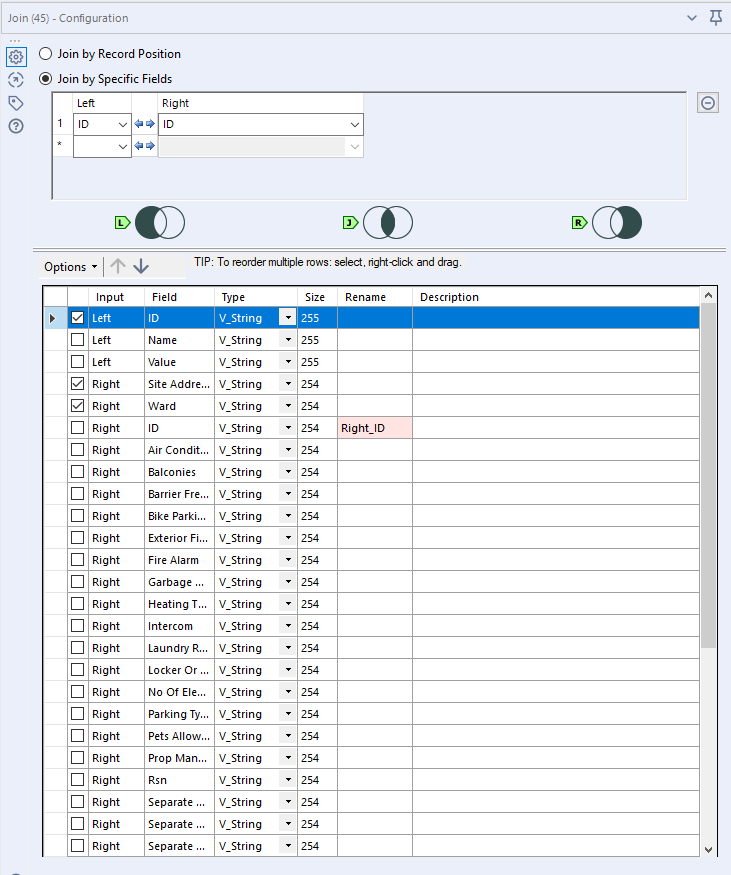Open the Configuration gear tab in sidebar

[15, 57]
